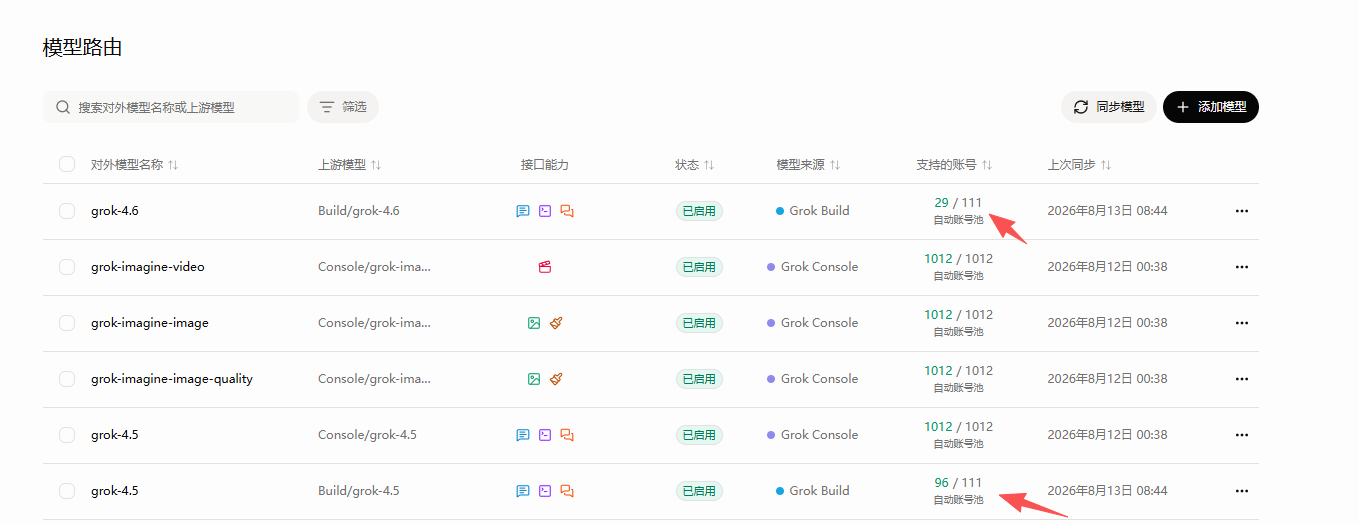Click the model name grok-imagine-video
This screenshot has width=1359, height=523.
coord(148,267)
